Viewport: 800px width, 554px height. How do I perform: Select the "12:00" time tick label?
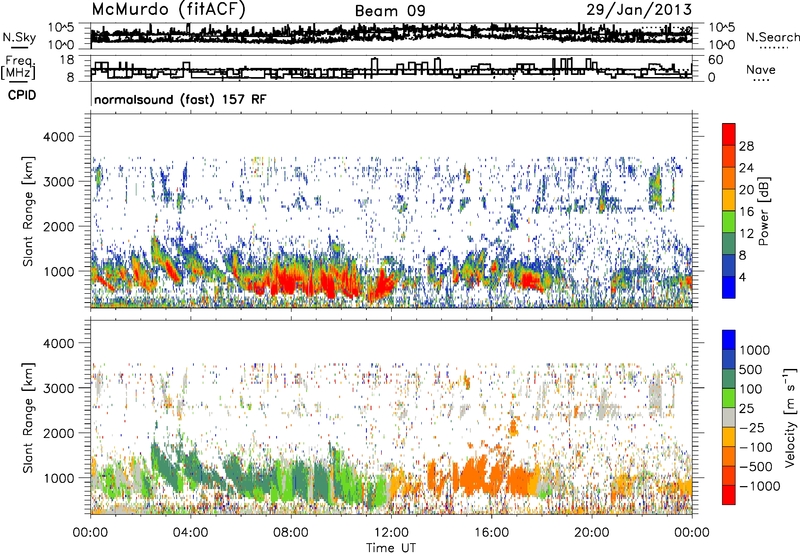pyautogui.click(x=391, y=533)
